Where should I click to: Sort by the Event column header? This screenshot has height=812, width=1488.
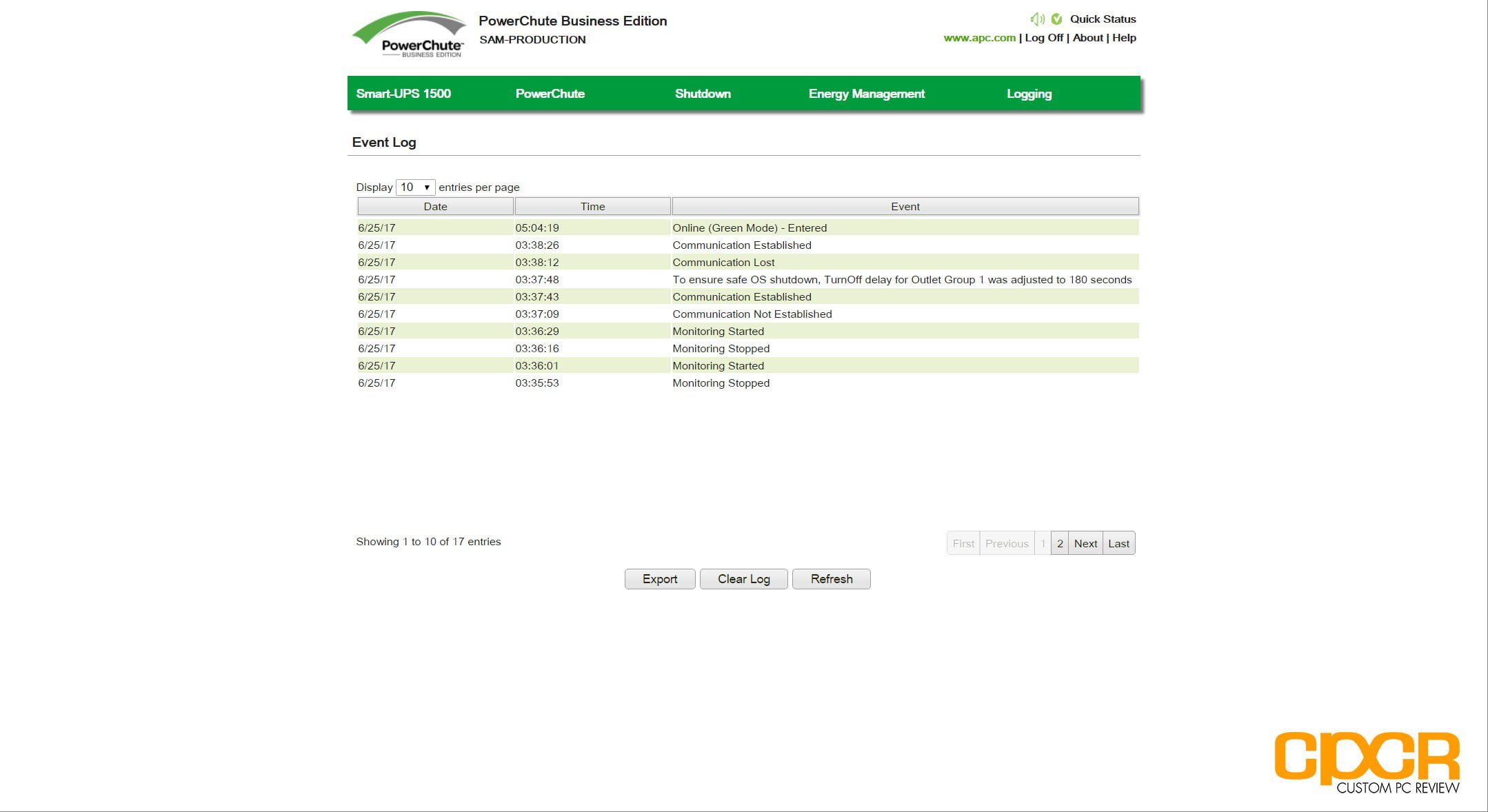pos(905,206)
